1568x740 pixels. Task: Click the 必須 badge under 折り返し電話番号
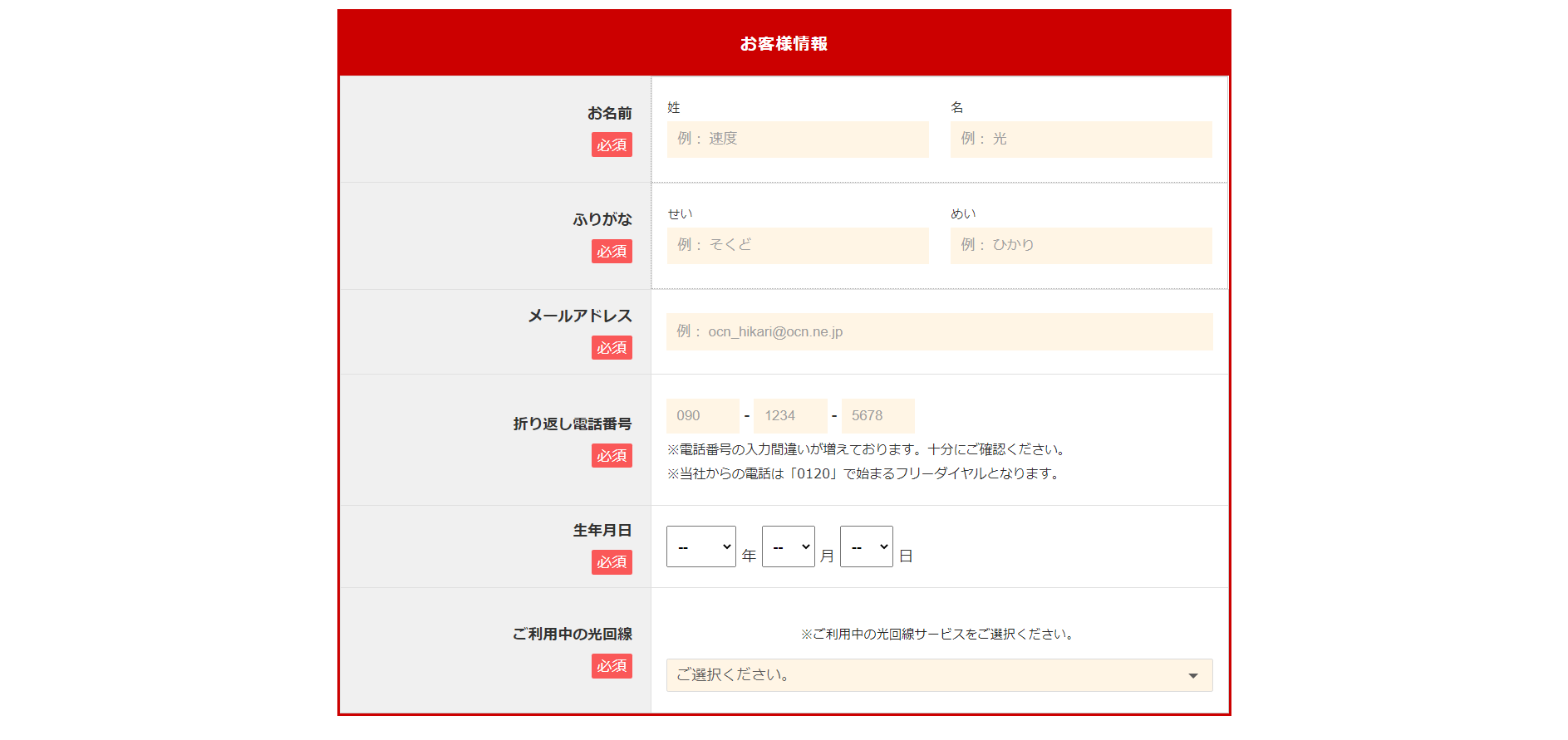[612, 455]
